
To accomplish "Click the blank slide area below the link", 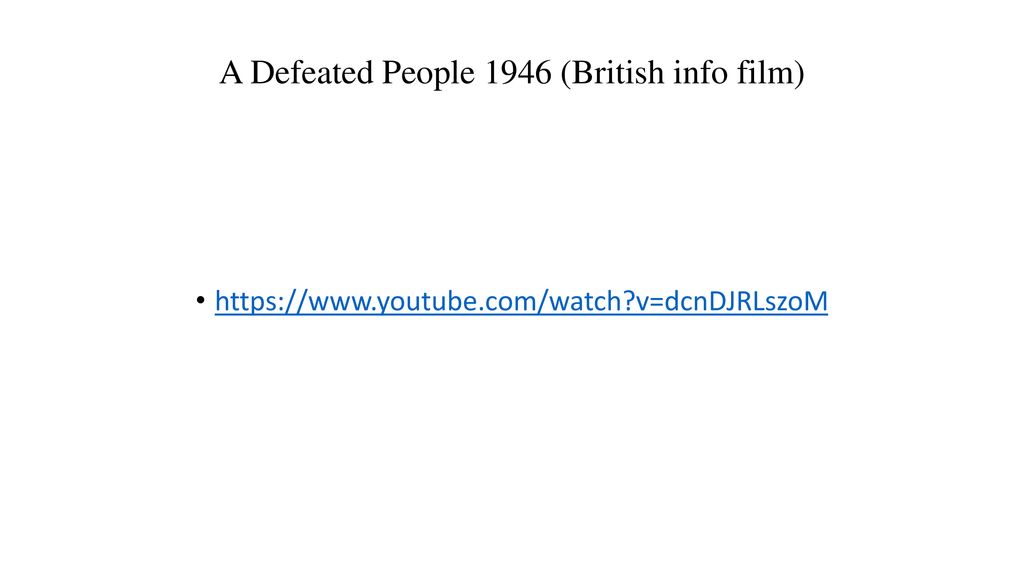I will click(x=512, y=444).
